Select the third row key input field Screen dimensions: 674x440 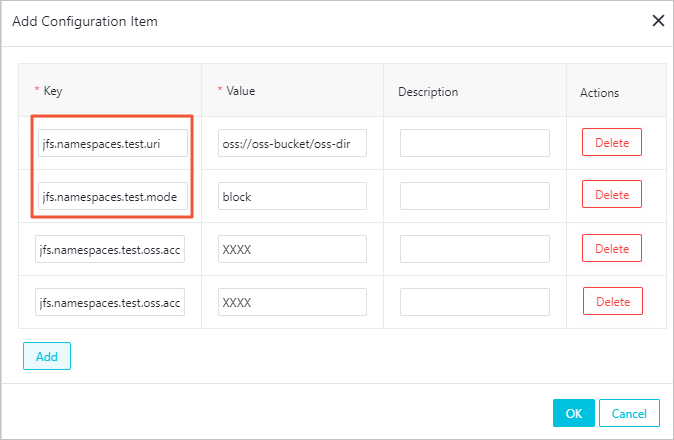pos(109,249)
